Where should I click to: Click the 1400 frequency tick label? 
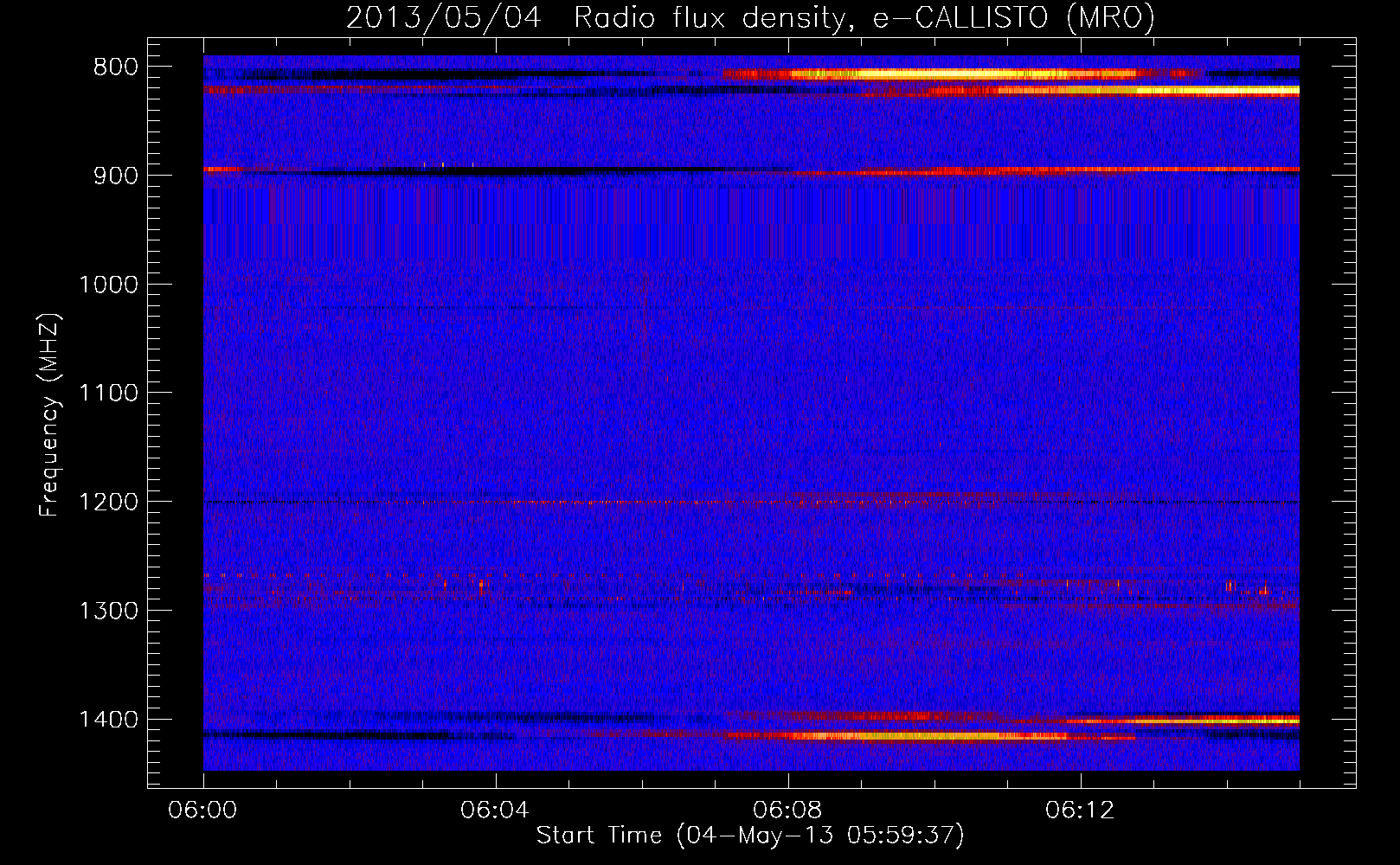point(108,720)
